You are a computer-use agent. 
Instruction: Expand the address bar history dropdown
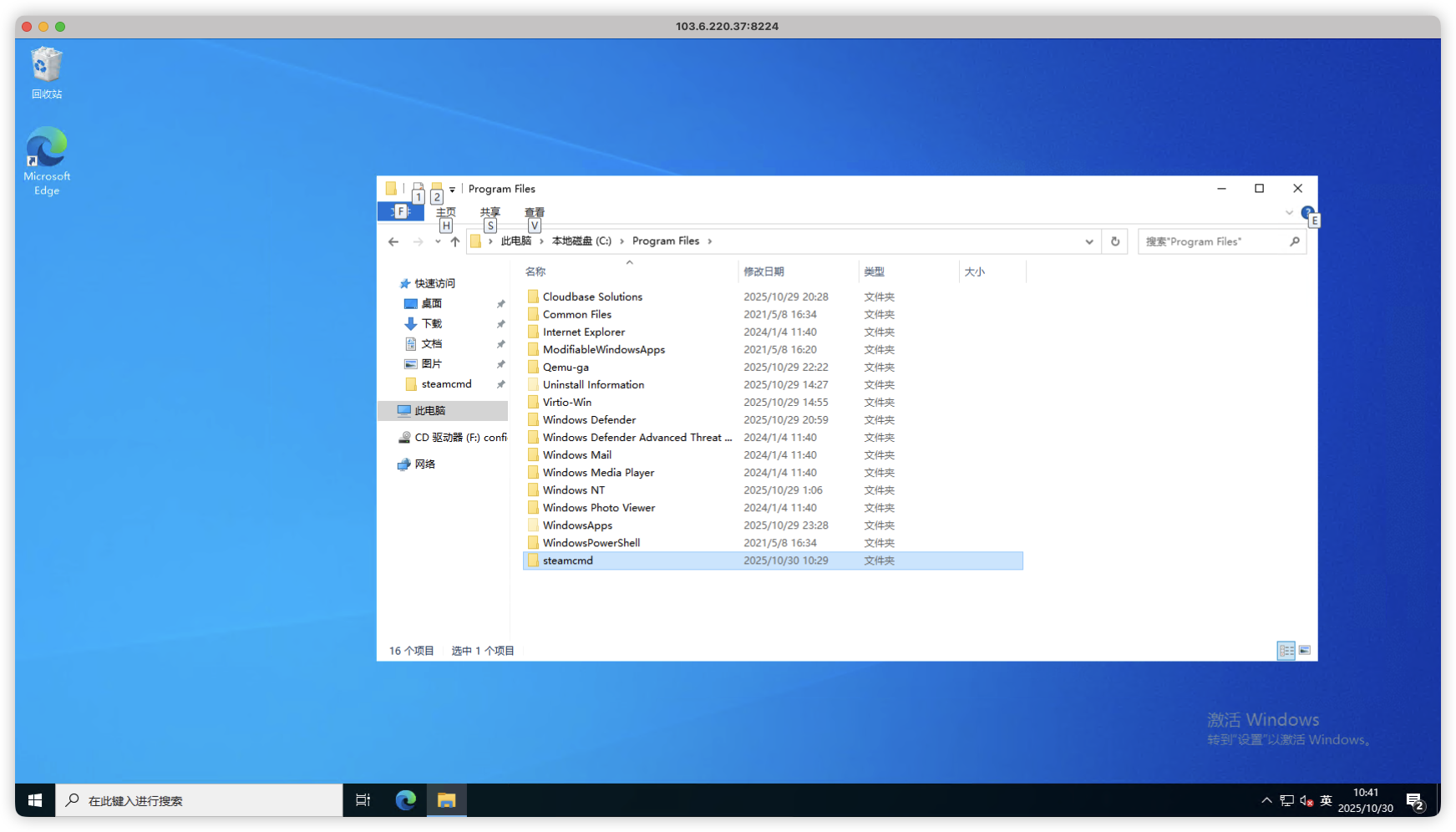tap(1089, 241)
